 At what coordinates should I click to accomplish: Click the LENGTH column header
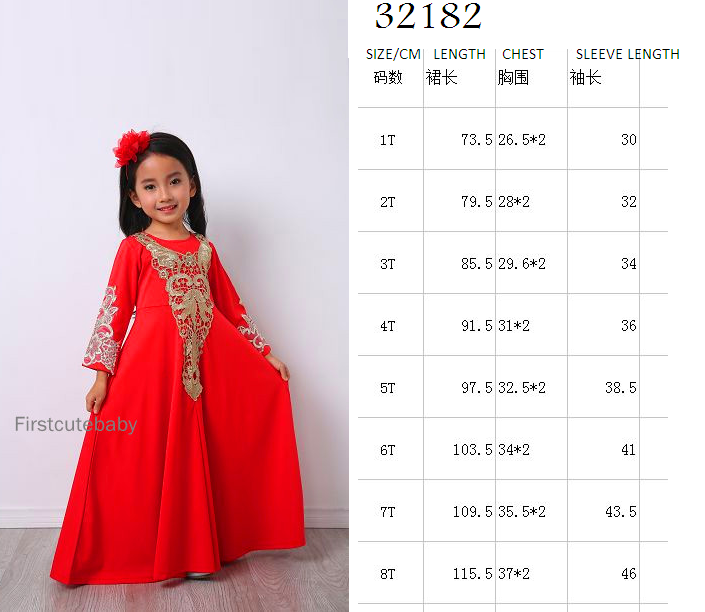(460, 54)
